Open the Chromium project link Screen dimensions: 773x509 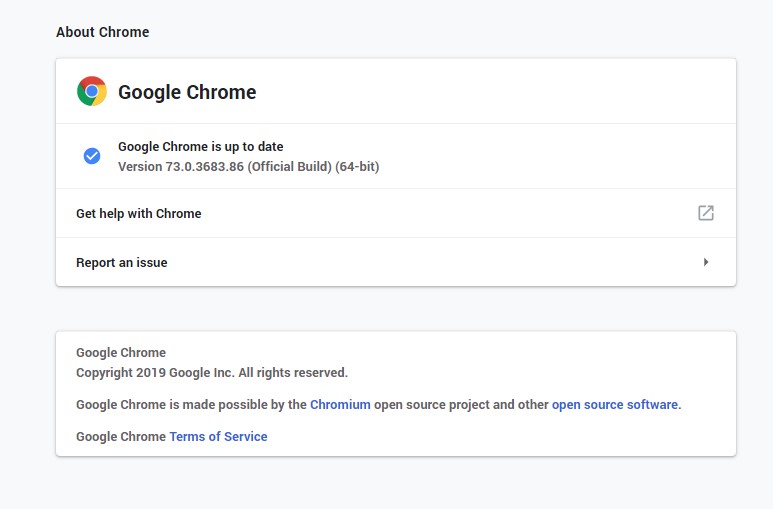coord(340,405)
